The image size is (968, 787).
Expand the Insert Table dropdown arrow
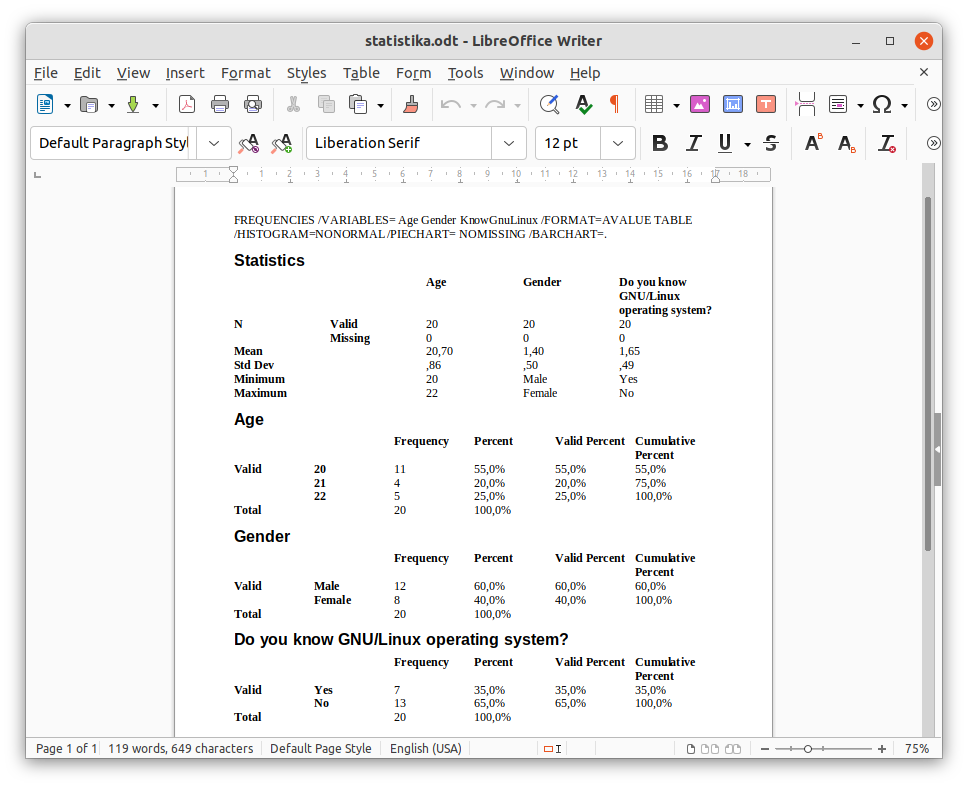pyautogui.click(x=676, y=106)
